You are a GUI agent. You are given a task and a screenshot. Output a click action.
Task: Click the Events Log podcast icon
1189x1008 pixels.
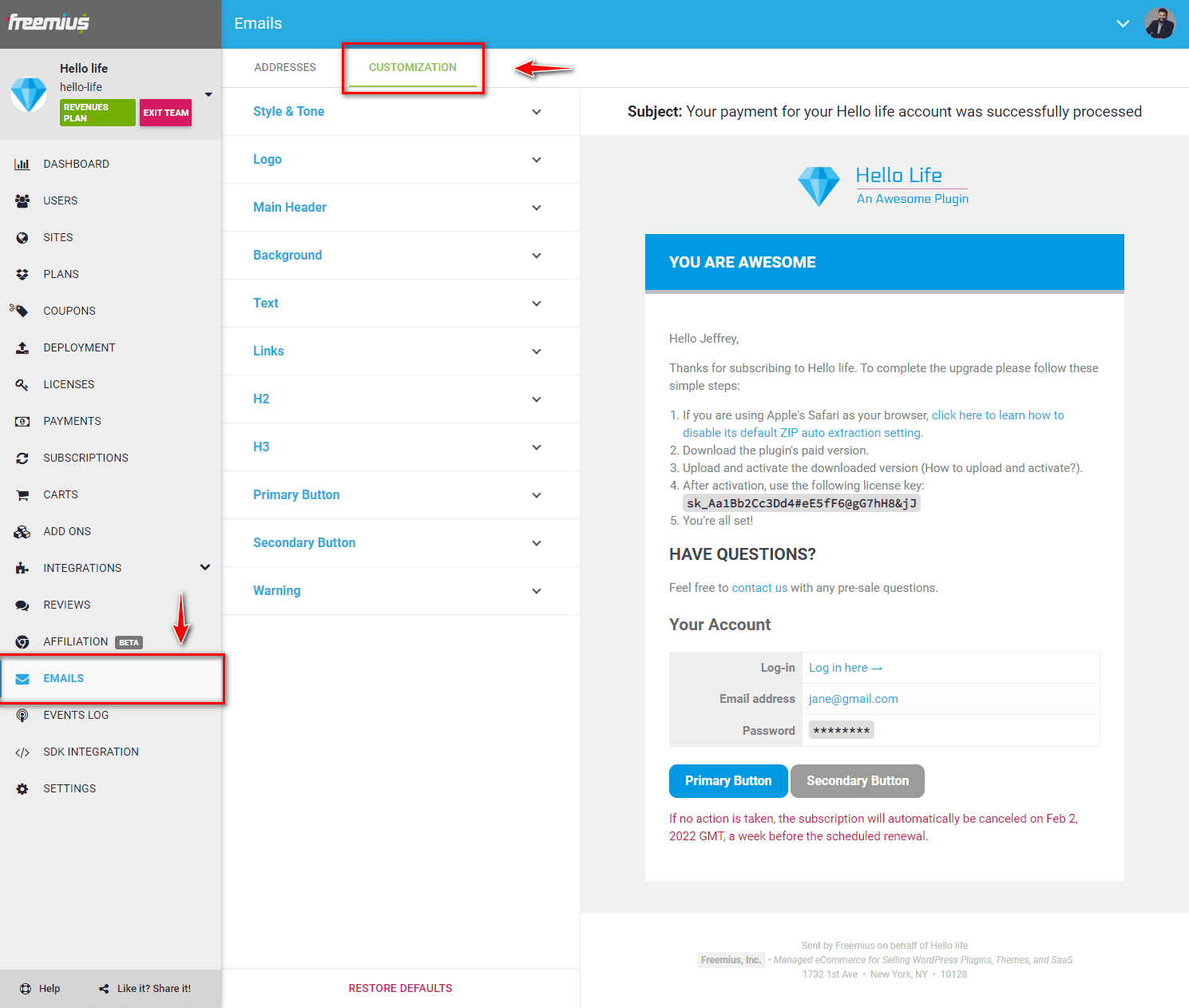pos(22,715)
